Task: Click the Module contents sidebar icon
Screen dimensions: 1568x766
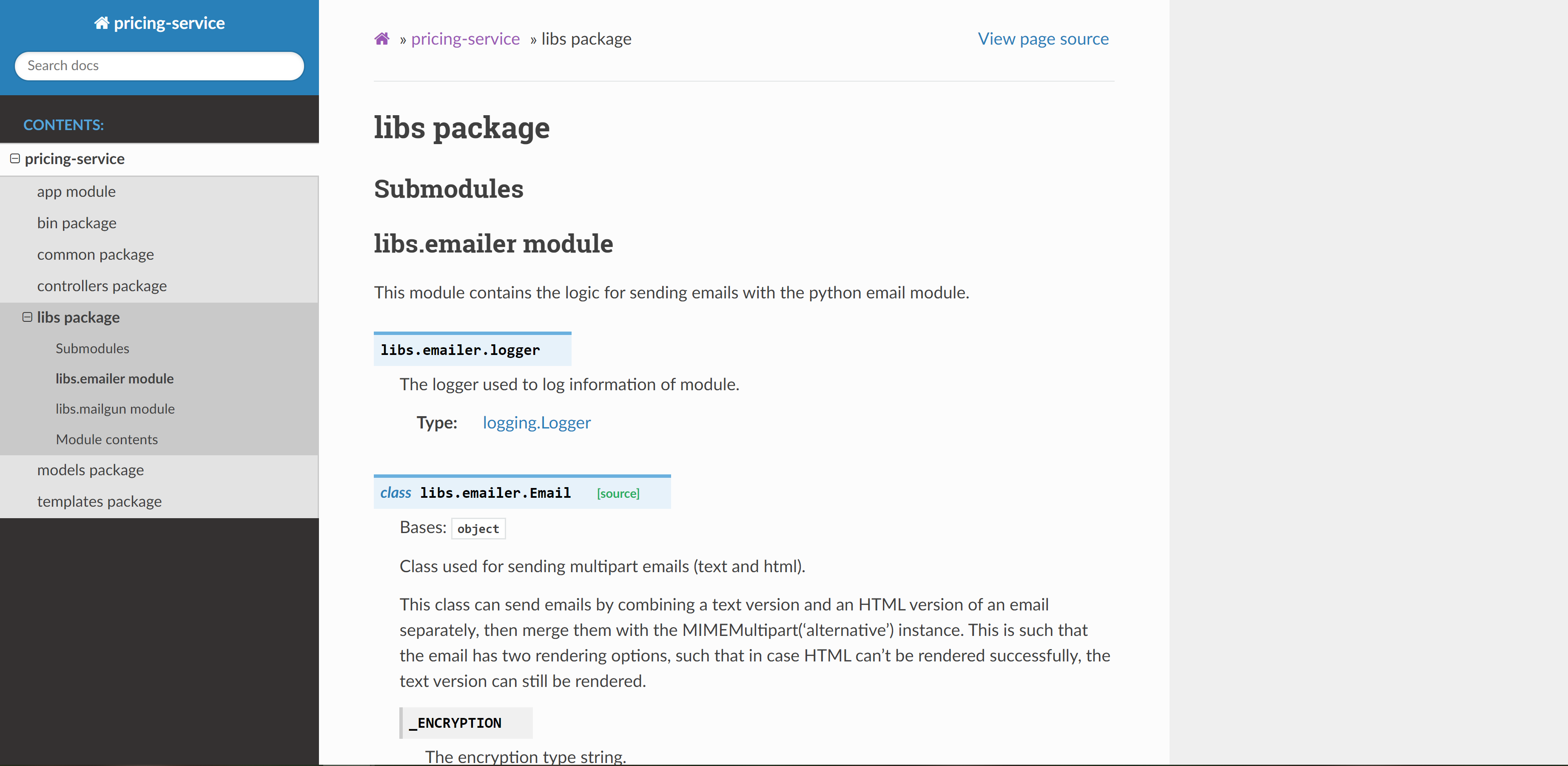Action: point(107,439)
